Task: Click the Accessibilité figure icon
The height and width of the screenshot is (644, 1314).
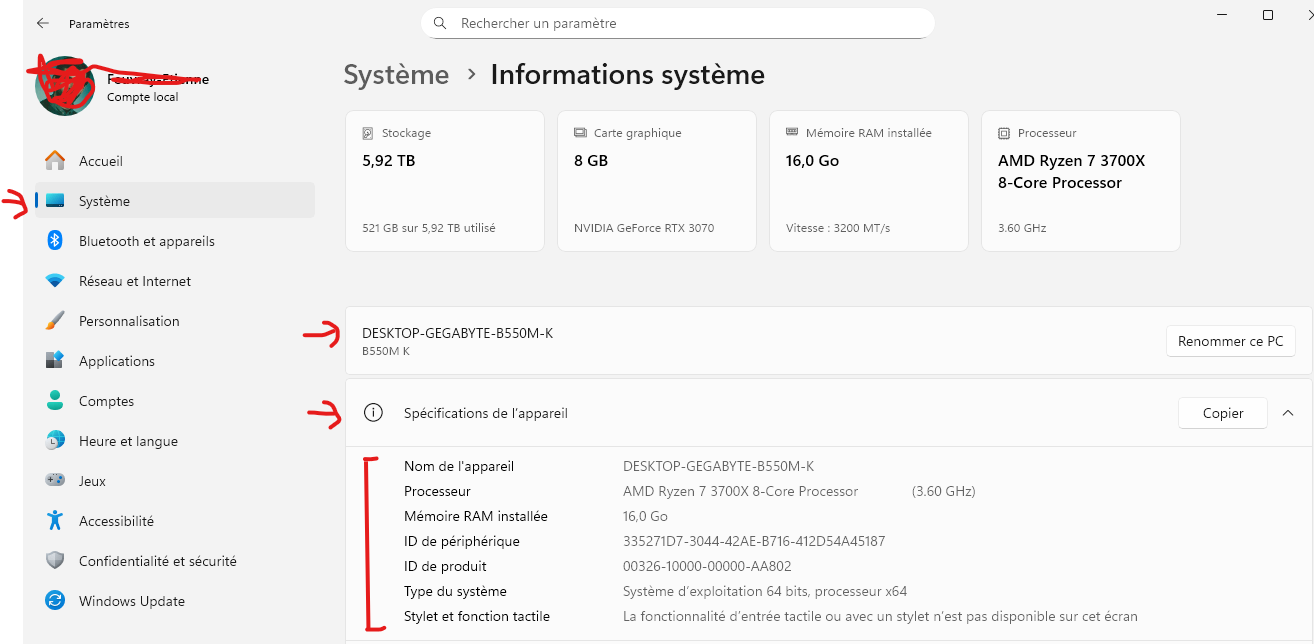Action: coord(55,521)
